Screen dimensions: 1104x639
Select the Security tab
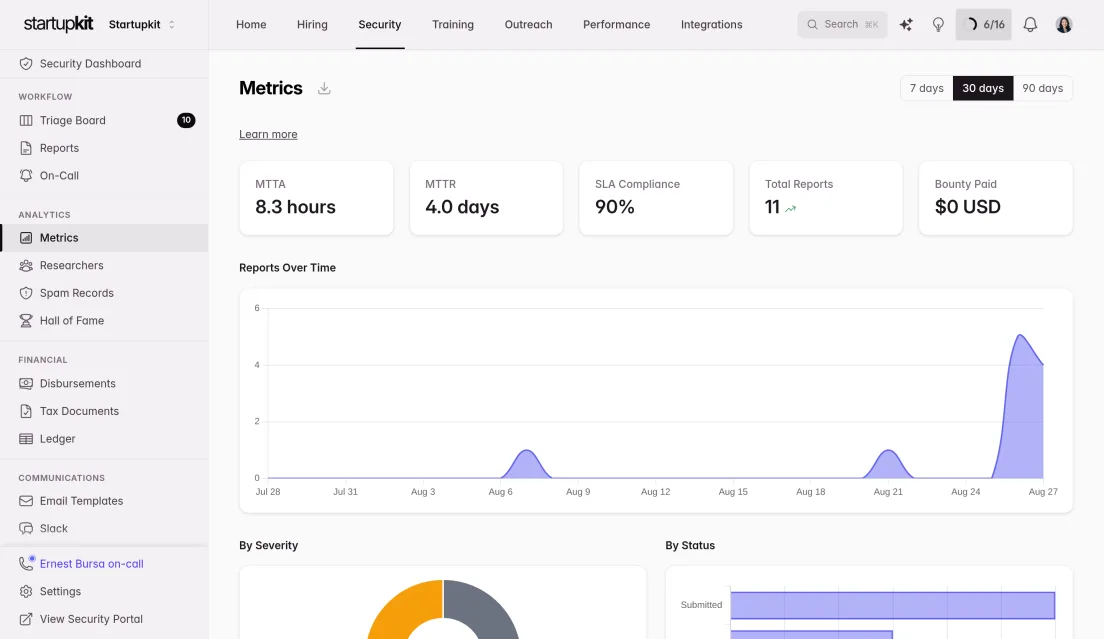[x=380, y=25]
